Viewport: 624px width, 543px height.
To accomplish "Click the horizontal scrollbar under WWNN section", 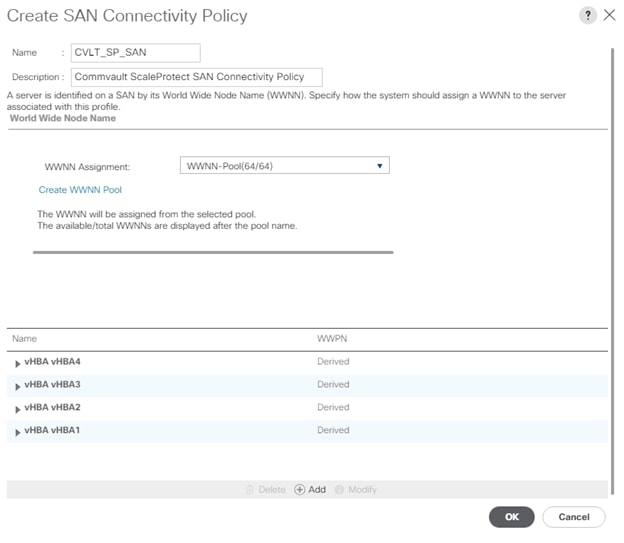I will [212, 252].
